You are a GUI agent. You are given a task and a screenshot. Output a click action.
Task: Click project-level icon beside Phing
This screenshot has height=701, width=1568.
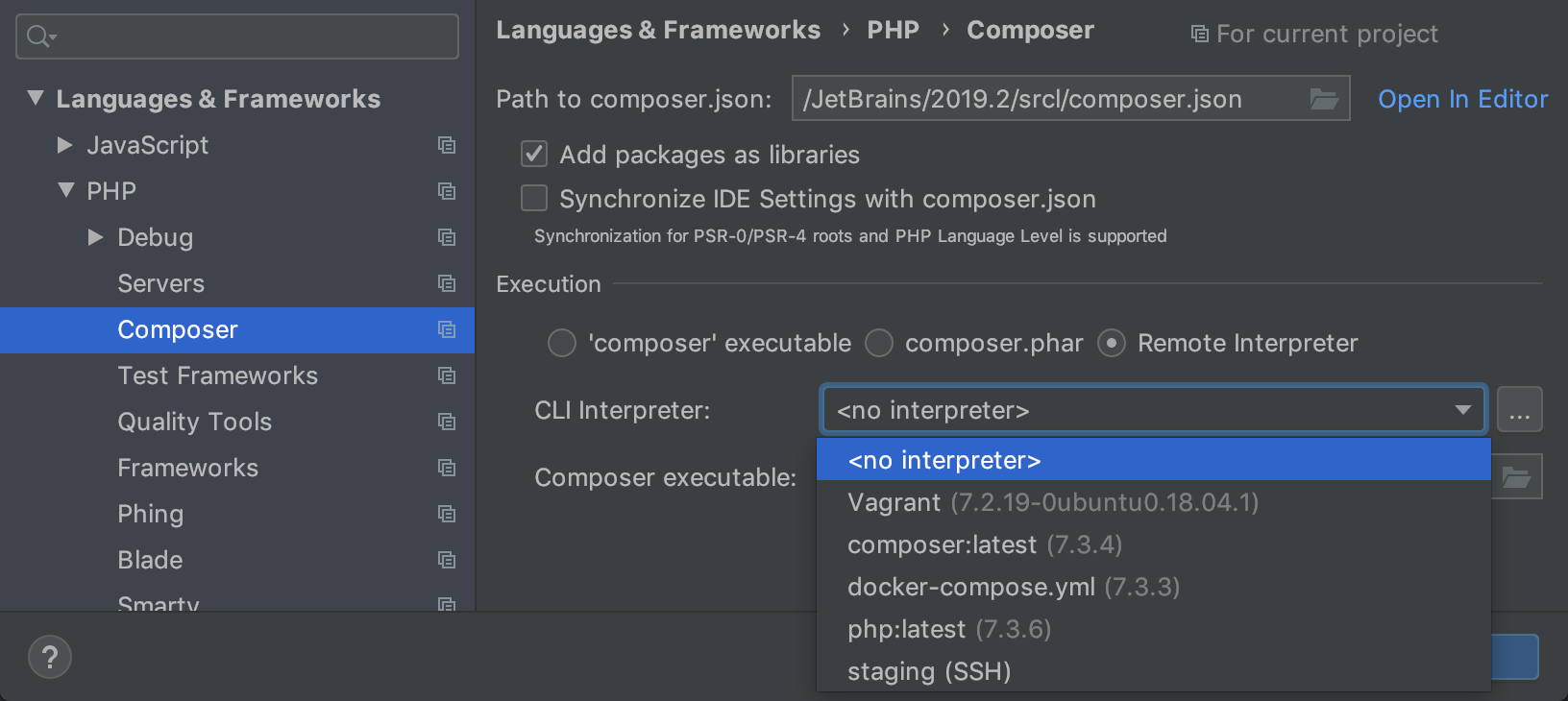coord(447,514)
